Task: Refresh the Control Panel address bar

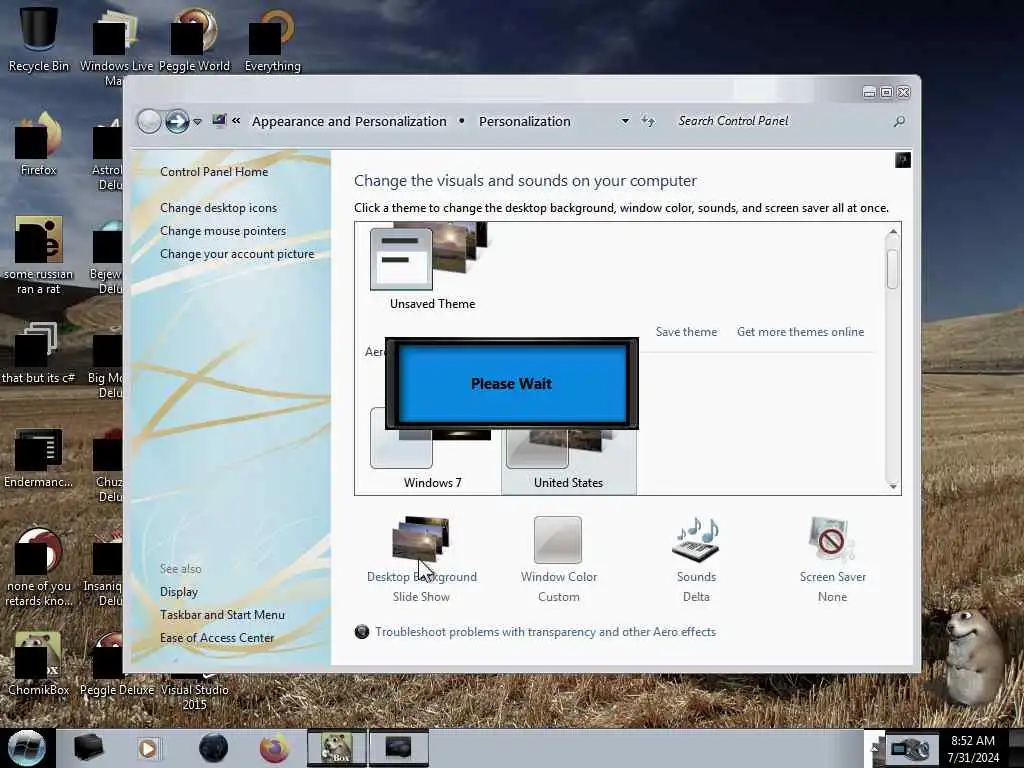Action: click(x=648, y=121)
